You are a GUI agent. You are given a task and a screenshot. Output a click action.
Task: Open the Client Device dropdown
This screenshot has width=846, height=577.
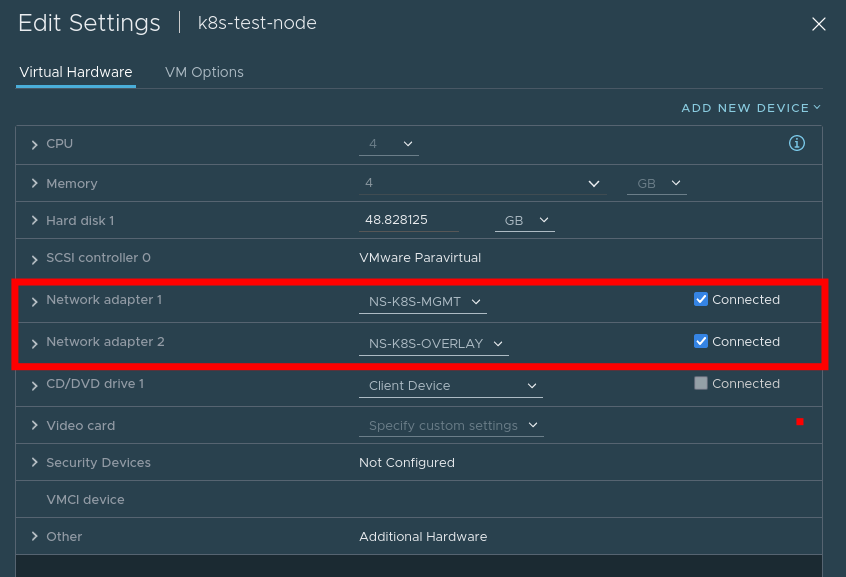(451, 386)
